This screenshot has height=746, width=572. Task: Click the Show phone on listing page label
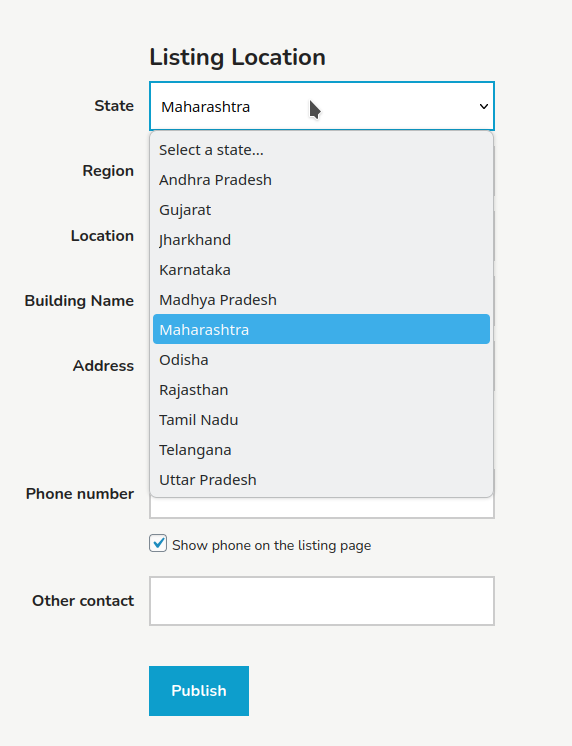tap(271, 545)
